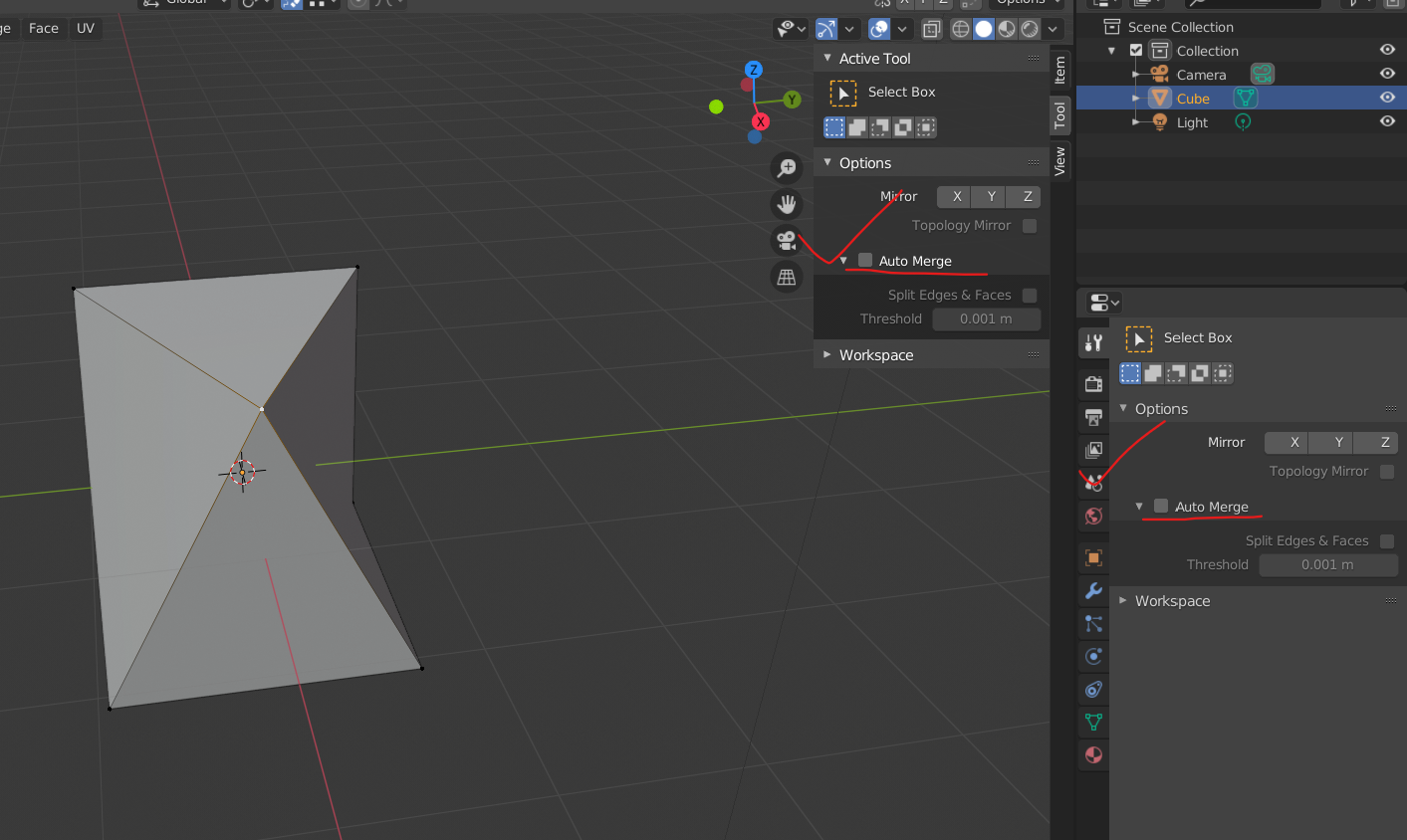Open the shading options dropdown arrow

tap(1053, 29)
